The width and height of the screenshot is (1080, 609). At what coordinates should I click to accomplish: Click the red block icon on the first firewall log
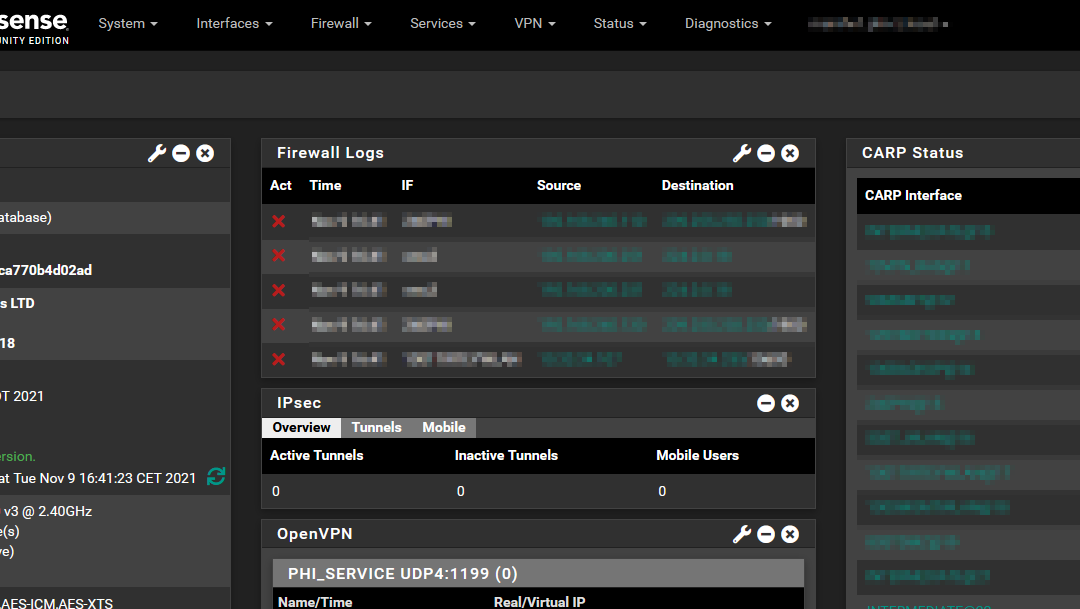pyautogui.click(x=278, y=221)
